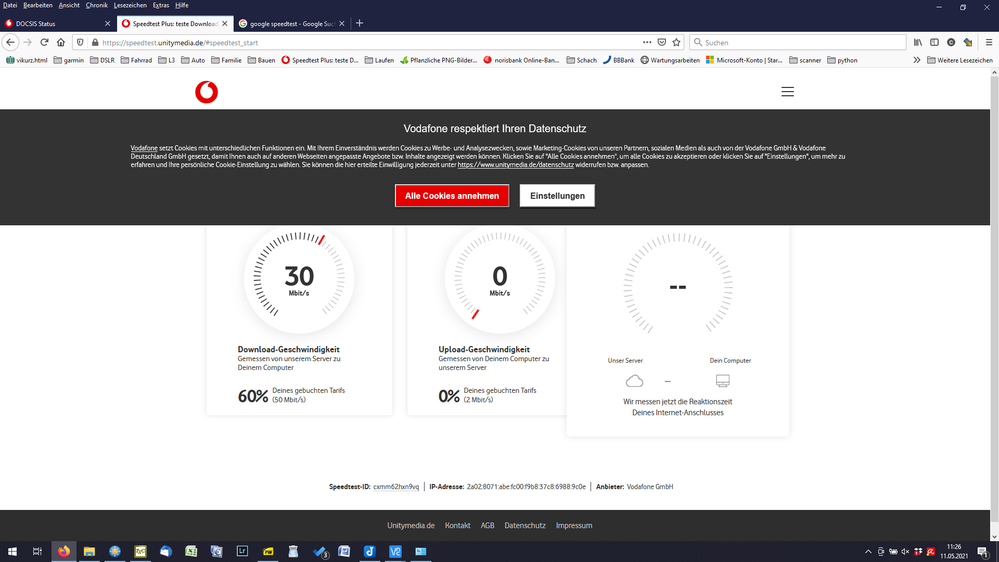Open the Kontakt footer link

[457, 526]
